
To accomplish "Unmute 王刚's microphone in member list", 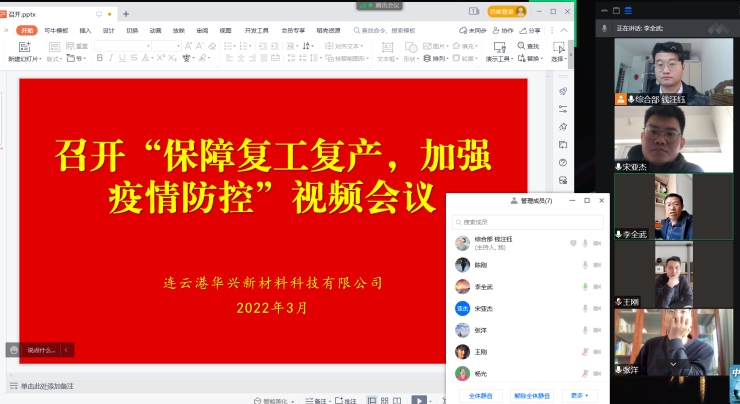I will [x=585, y=353].
